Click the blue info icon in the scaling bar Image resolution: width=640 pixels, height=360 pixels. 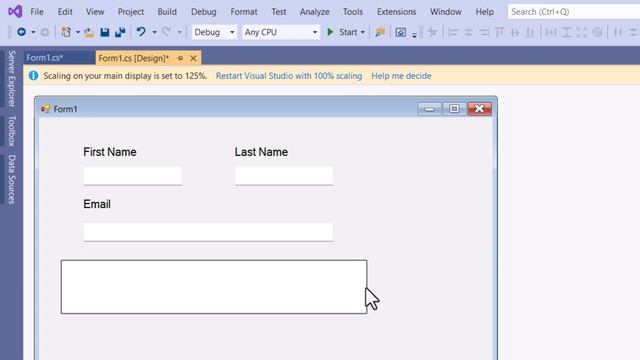pos(33,76)
